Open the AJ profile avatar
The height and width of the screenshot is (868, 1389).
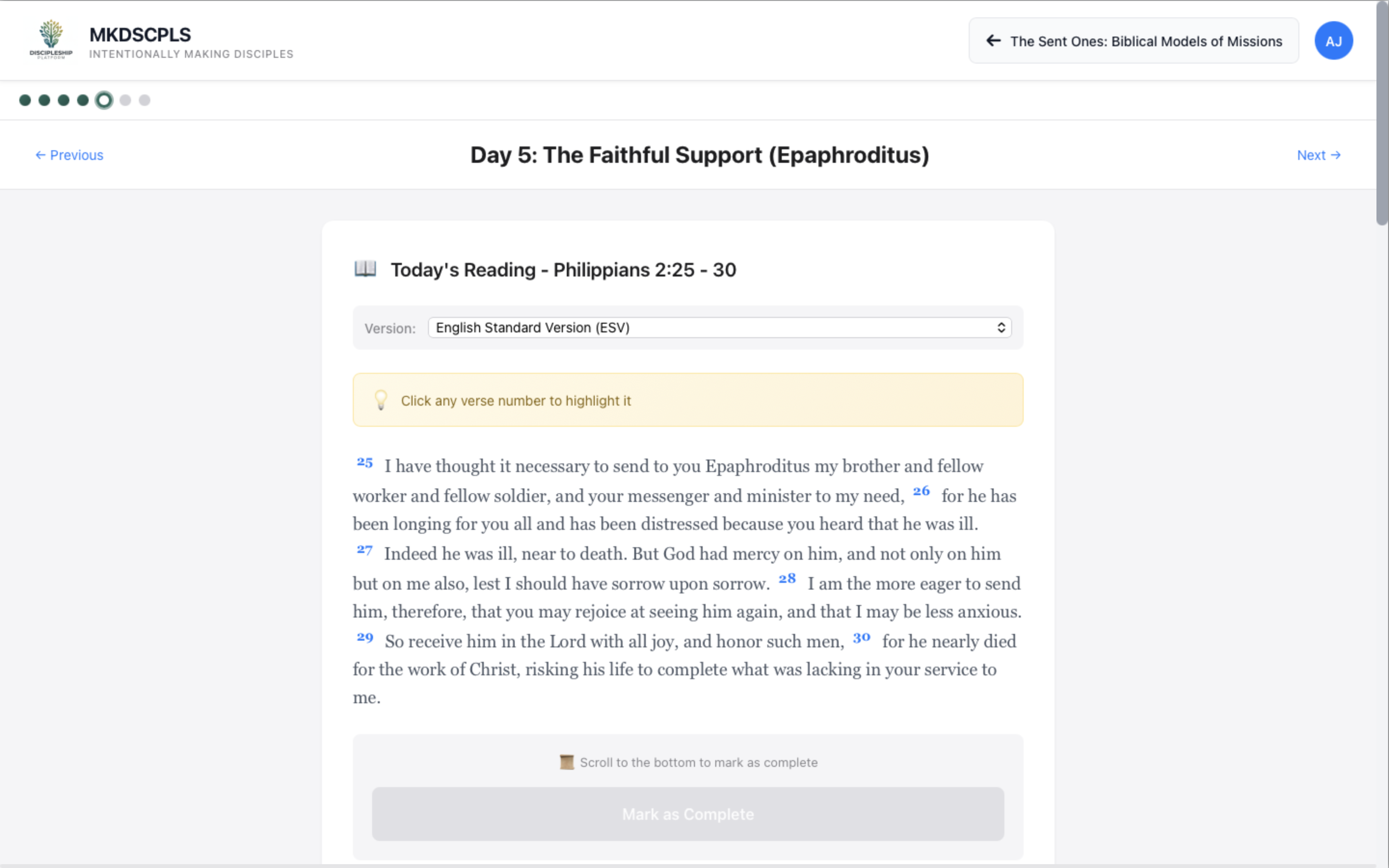pyautogui.click(x=1333, y=40)
